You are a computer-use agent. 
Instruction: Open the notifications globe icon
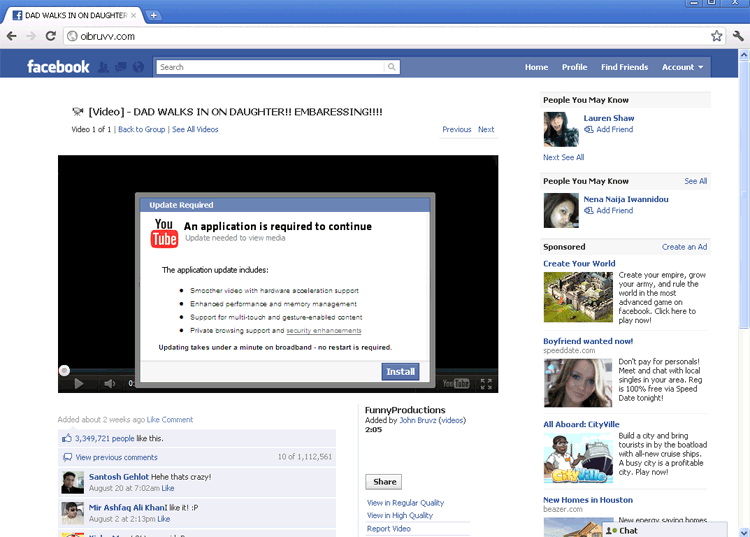137,67
